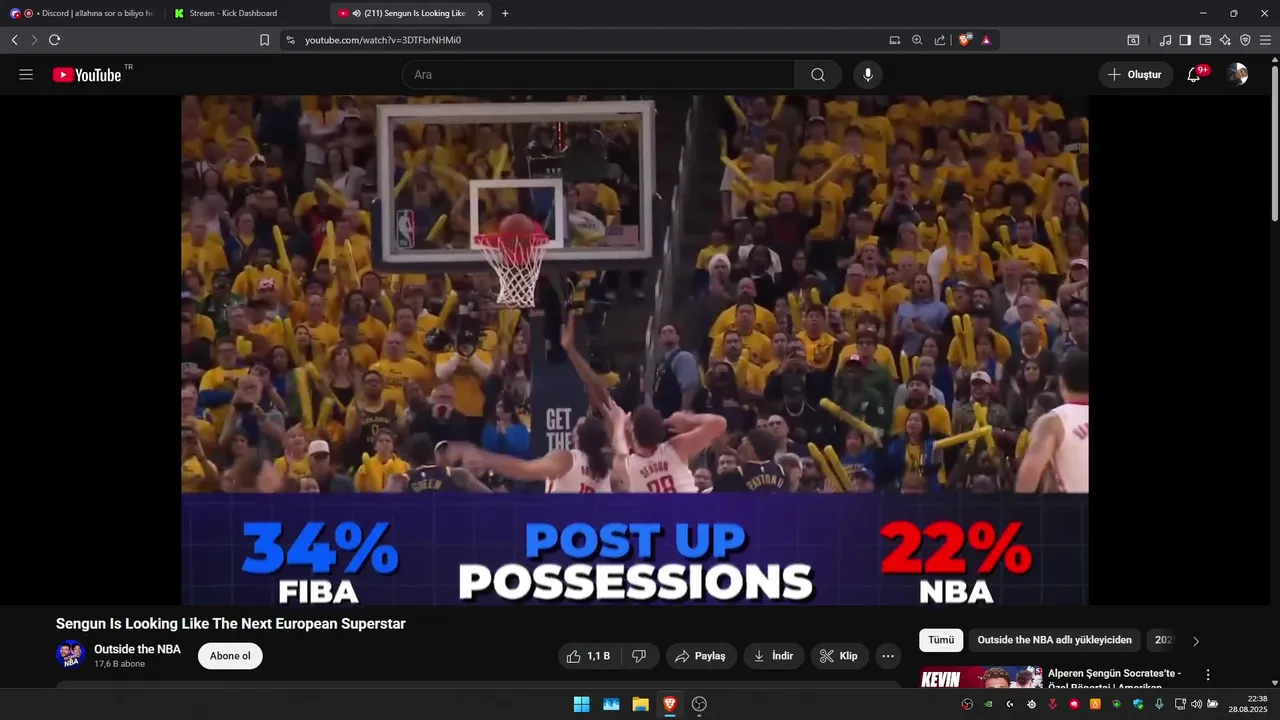
Task: Open Leo AI sparkle icon
Action: pos(1225,40)
